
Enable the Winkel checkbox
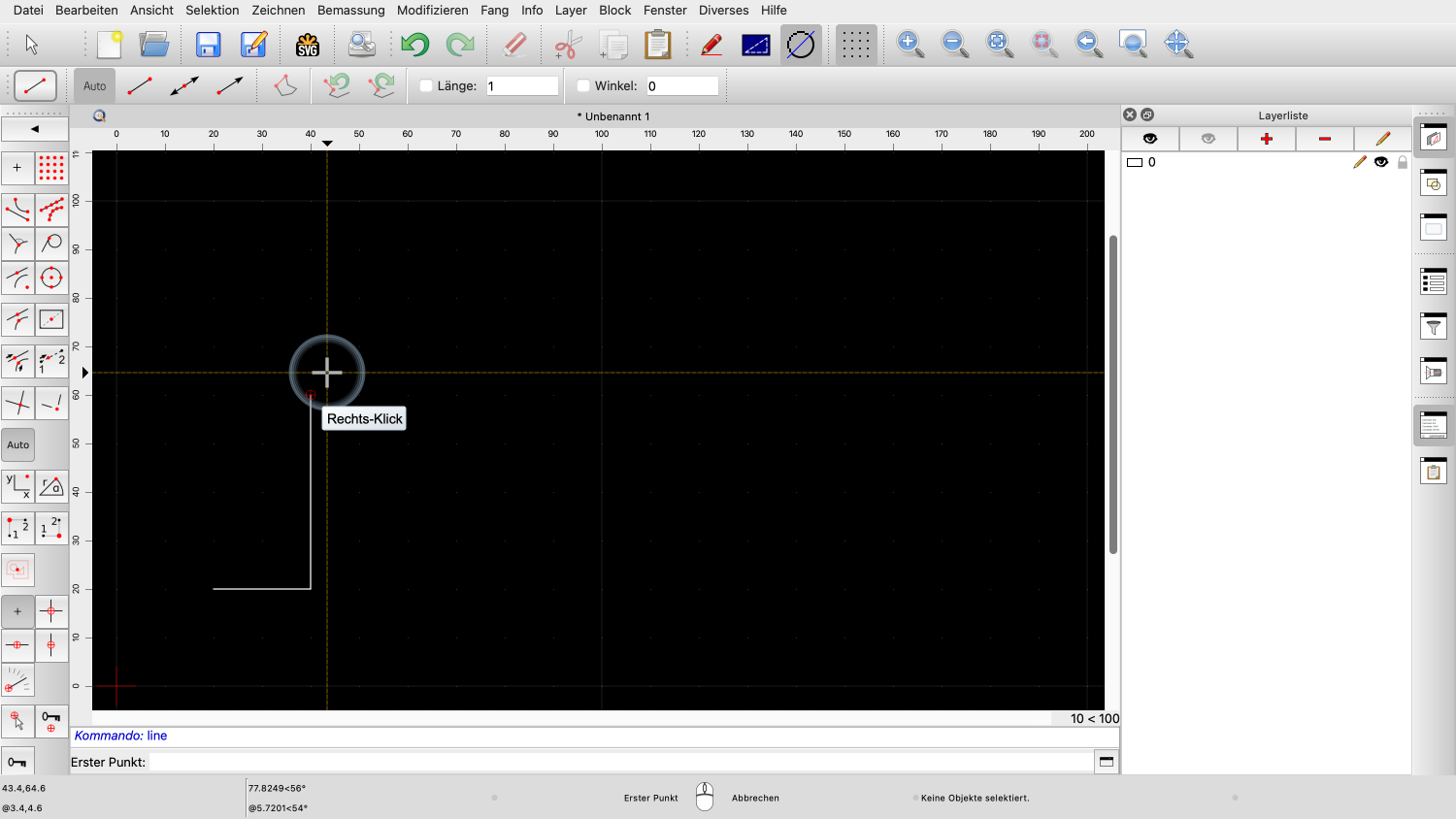tap(583, 85)
